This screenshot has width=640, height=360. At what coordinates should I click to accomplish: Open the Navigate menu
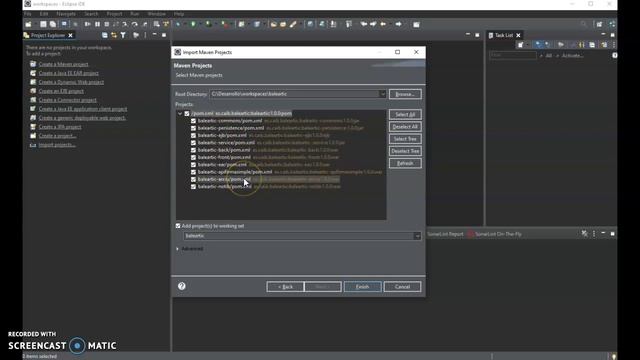pyautogui.click(x=66, y=14)
